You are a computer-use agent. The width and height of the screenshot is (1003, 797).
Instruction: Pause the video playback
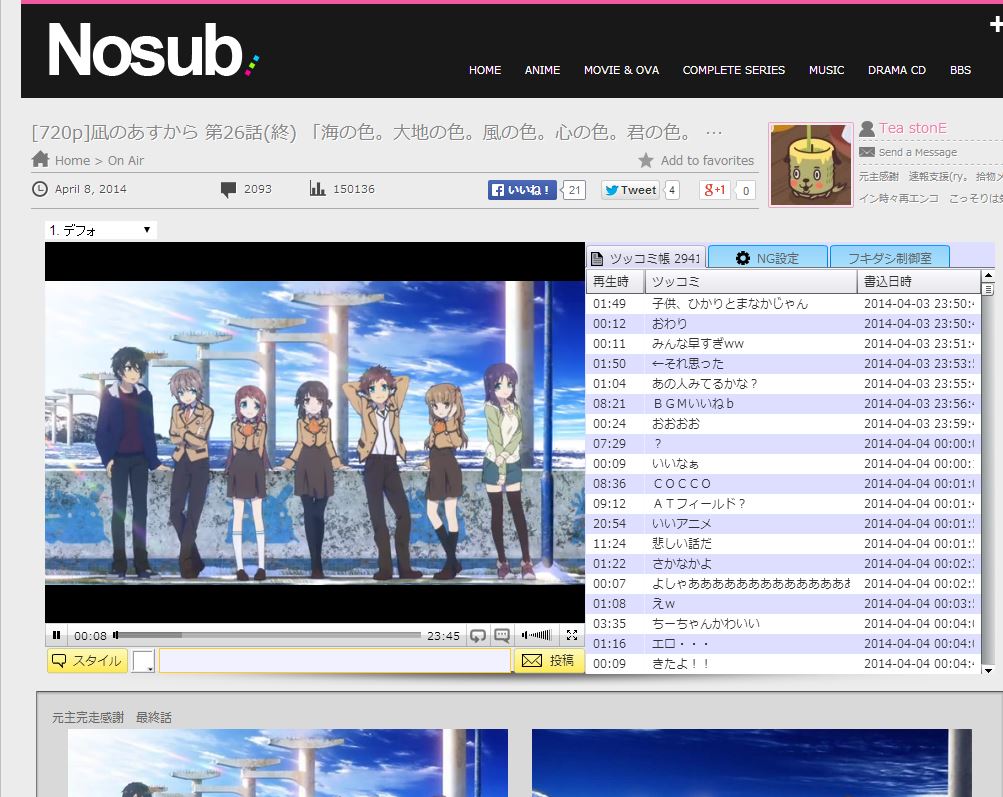[56, 635]
